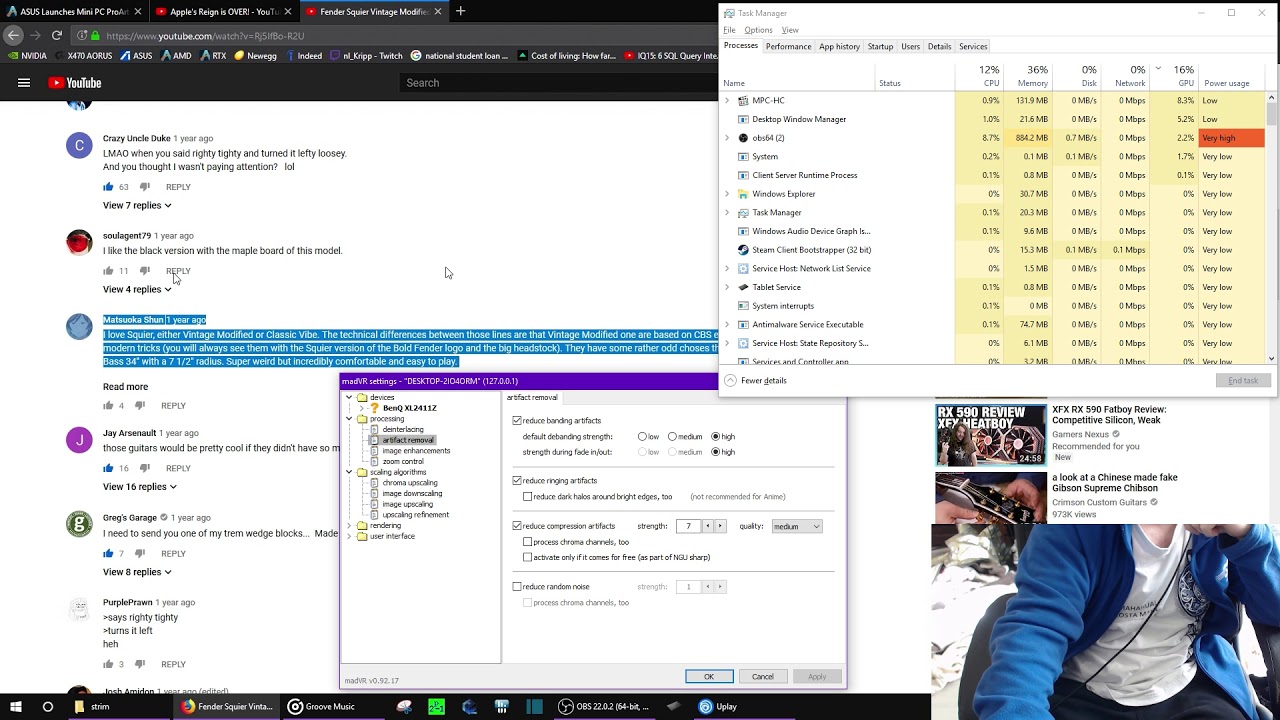Increase compression artifacts strength stepper
The image size is (1280, 720).
(x=719, y=526)
